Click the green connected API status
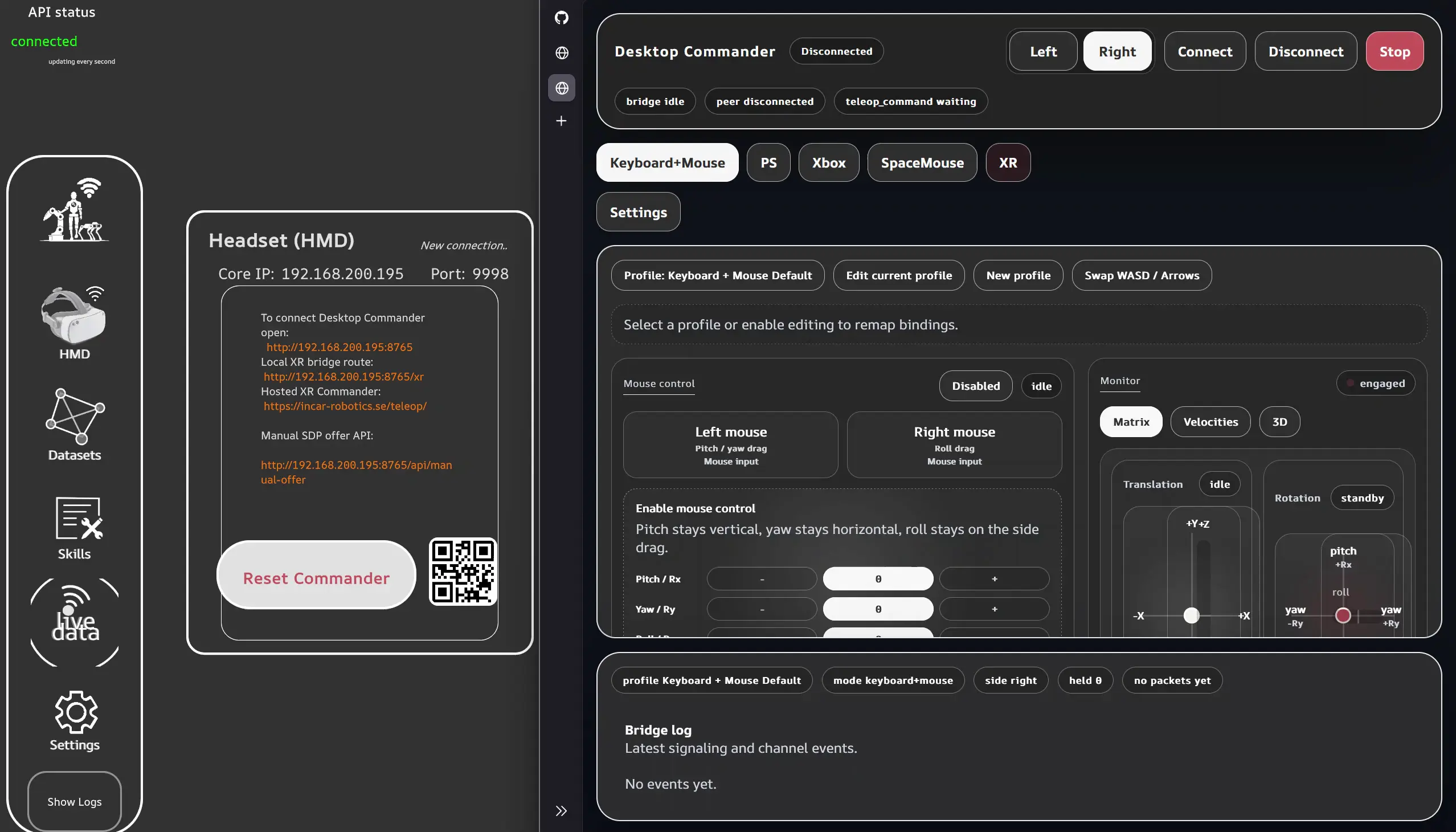 click(x=44, y=42)
